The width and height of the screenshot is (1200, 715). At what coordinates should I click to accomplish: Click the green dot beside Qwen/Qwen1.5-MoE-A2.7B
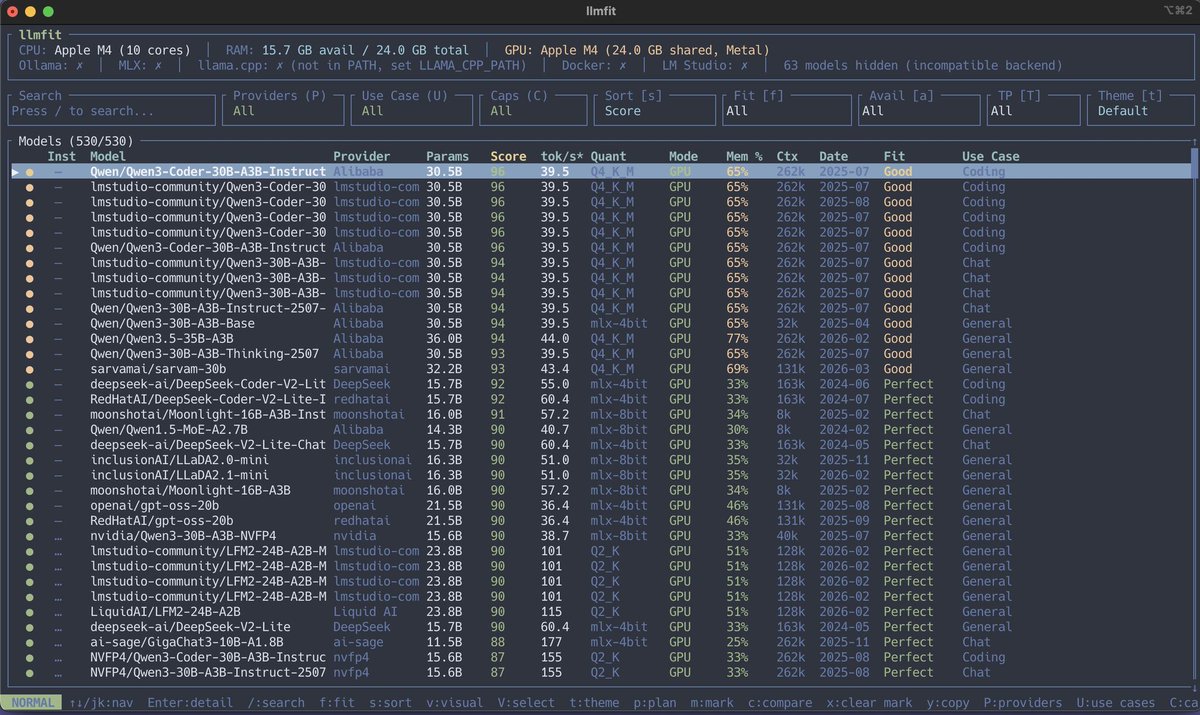pyautogui.click(x=30, y=429)
